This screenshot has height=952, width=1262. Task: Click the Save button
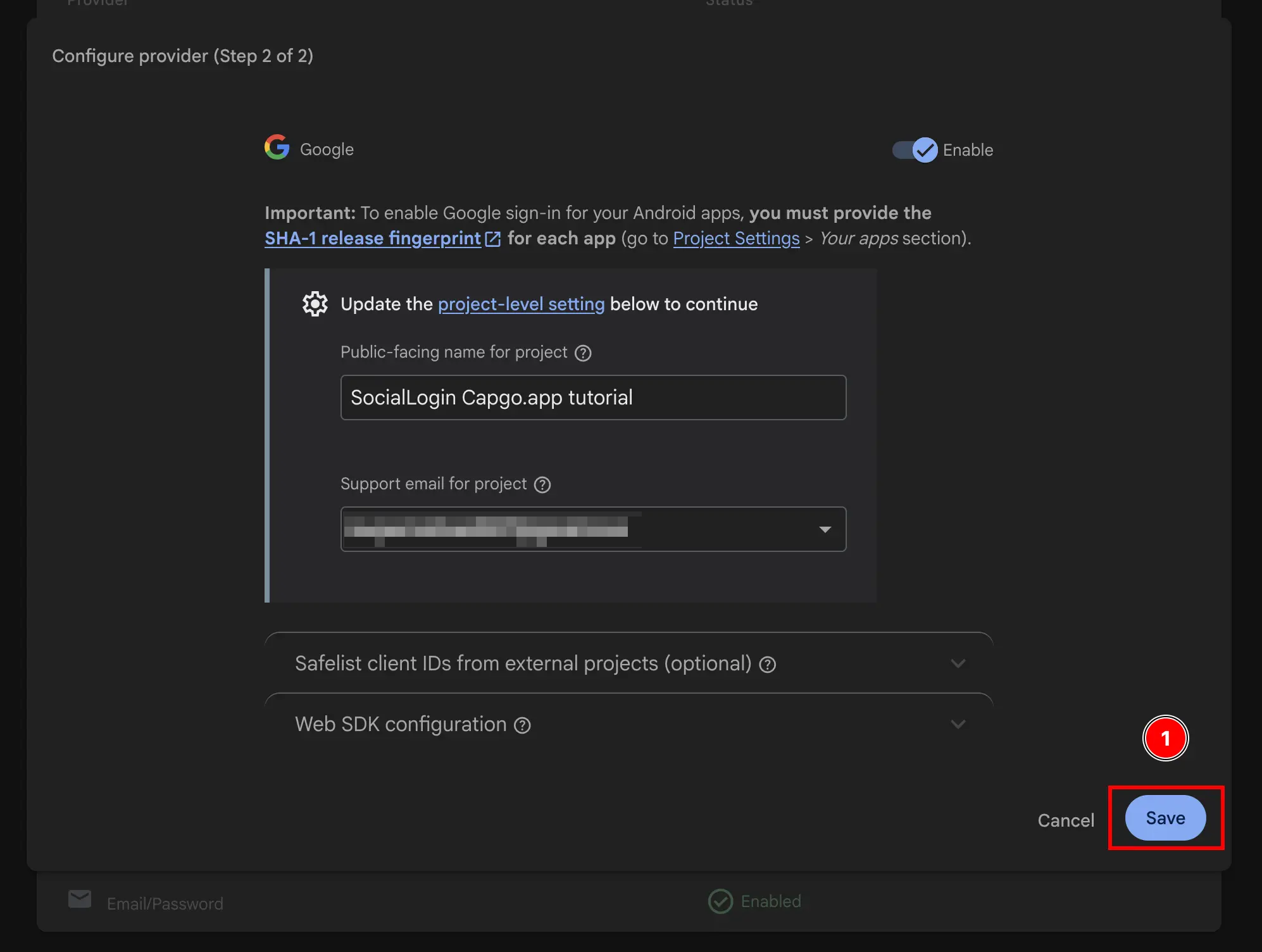tap(1165, 818)
